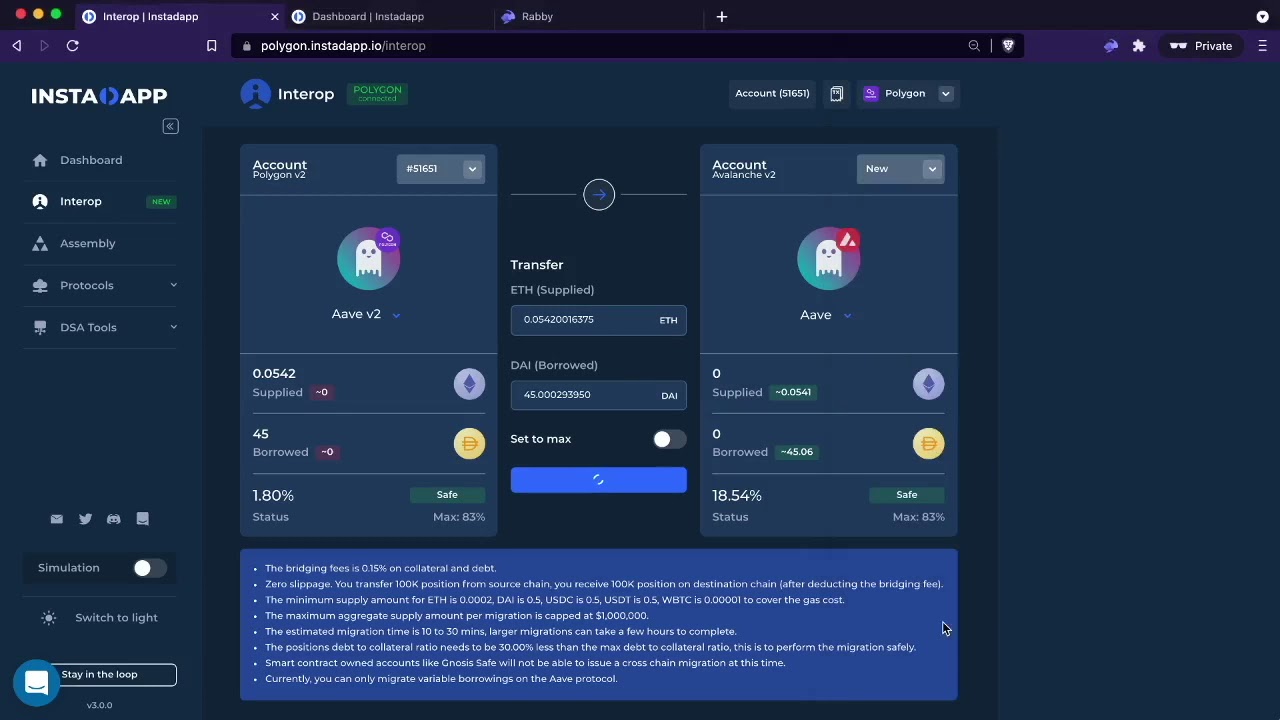Click the ~45.06 borrowed change badge
The image size is (1280, 720).
[797, 452]
